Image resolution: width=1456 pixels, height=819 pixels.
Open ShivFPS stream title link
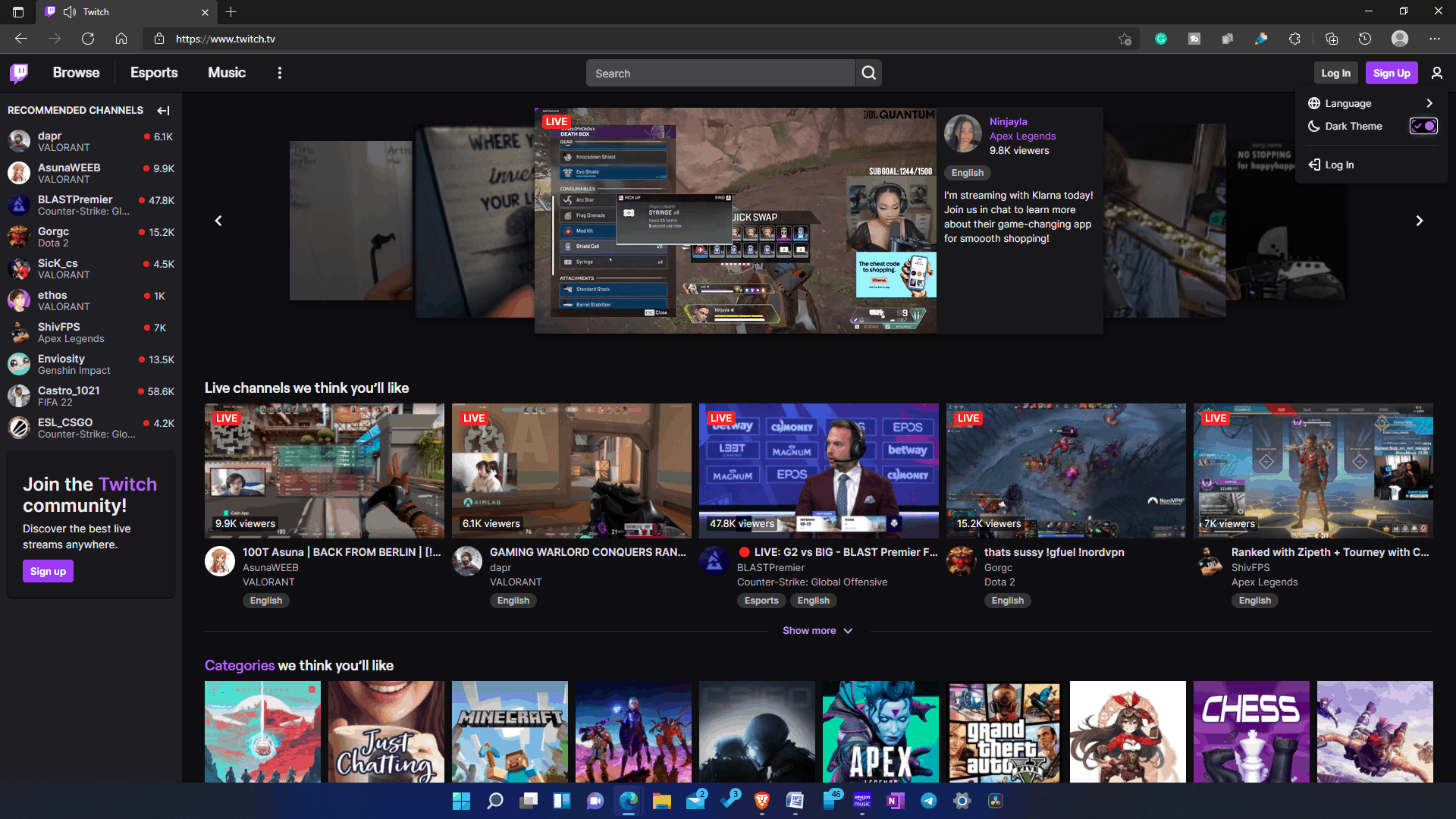[x=1330, y=552]
